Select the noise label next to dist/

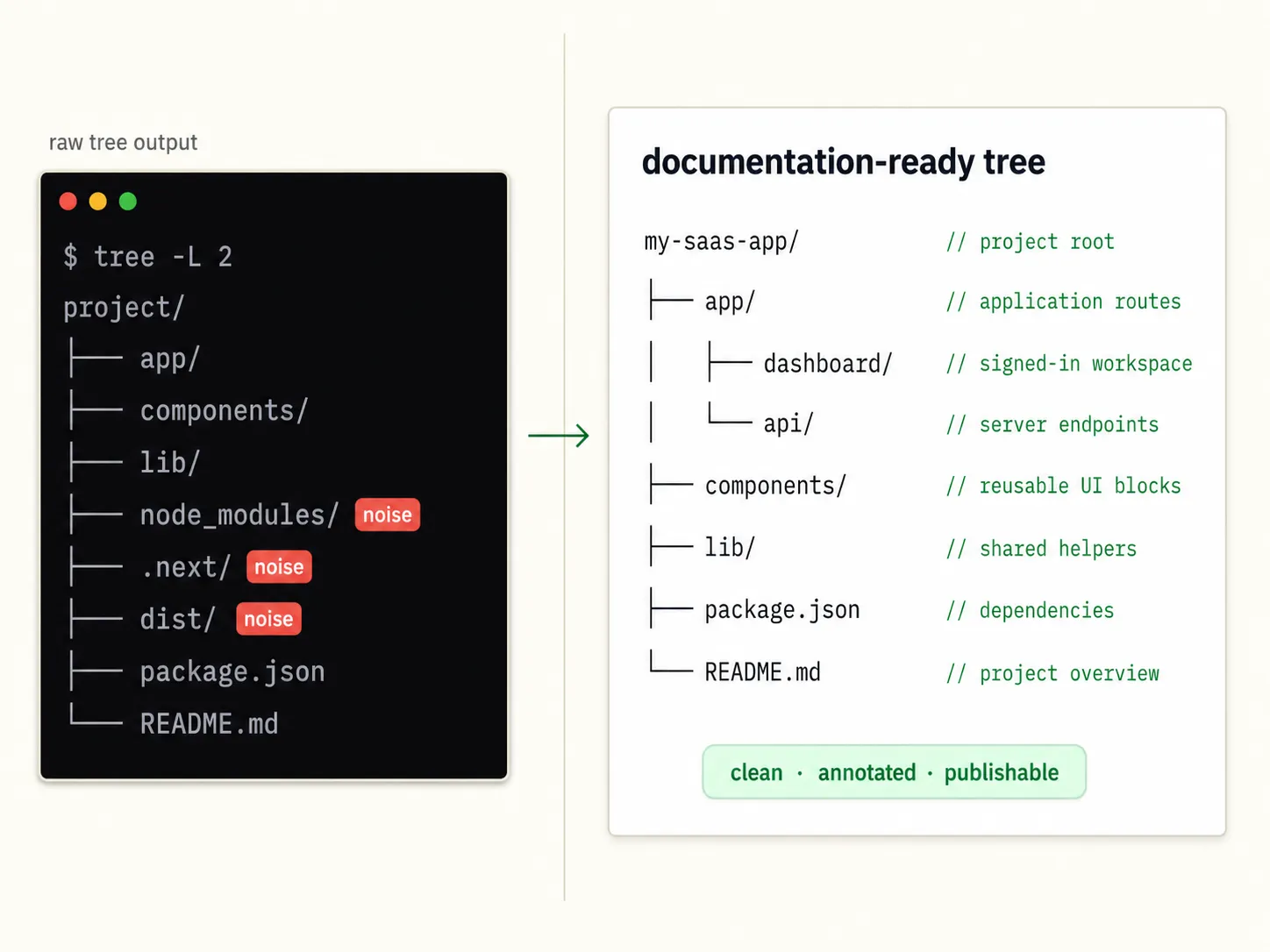coord(268,618)
